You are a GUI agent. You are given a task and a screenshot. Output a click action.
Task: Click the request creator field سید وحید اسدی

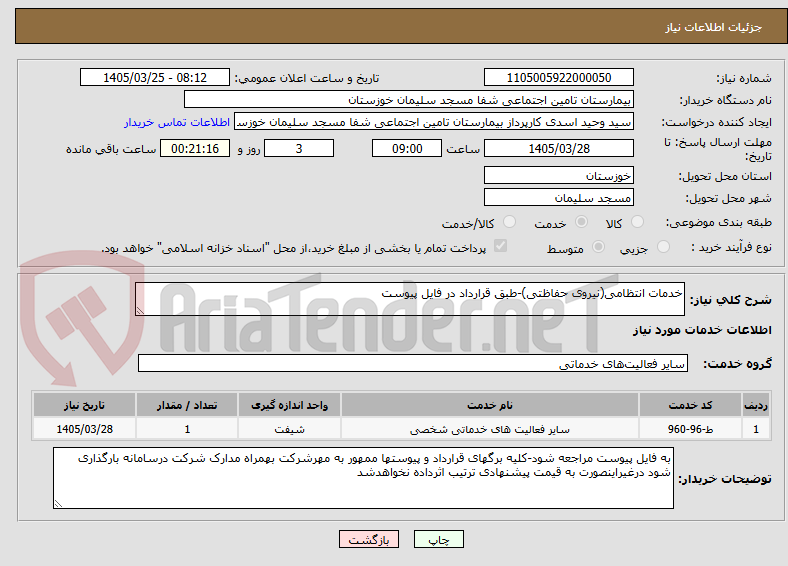tap(434, 122)
